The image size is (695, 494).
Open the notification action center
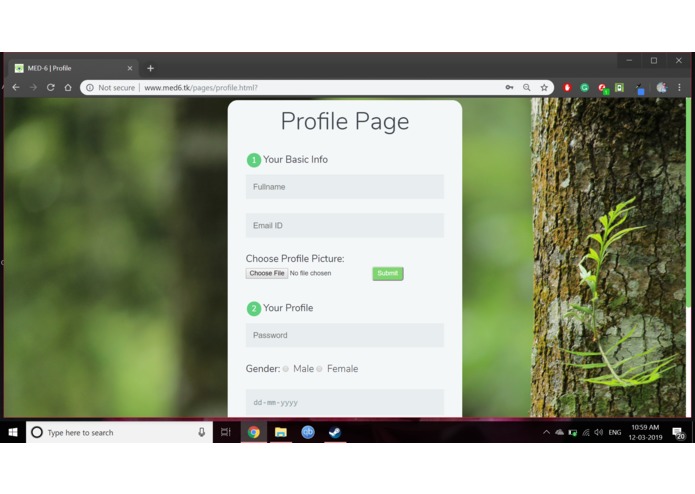678,433
